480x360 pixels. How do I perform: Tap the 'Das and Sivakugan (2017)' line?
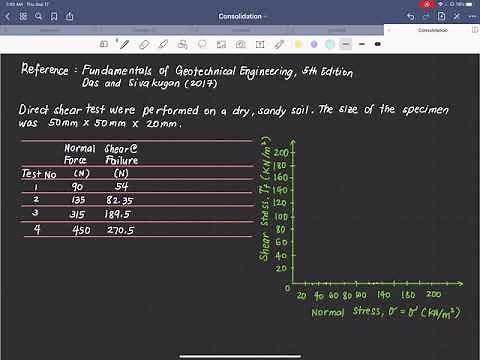[x=150, y=83]
